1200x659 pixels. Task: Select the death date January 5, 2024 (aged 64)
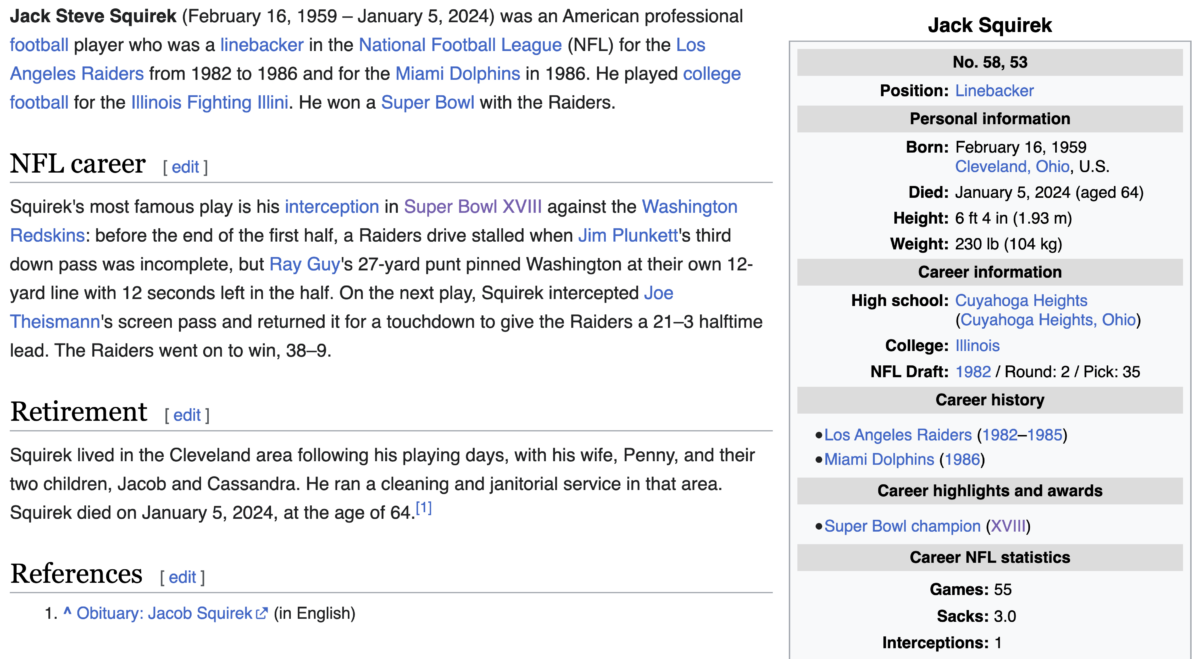[1049, 193]
